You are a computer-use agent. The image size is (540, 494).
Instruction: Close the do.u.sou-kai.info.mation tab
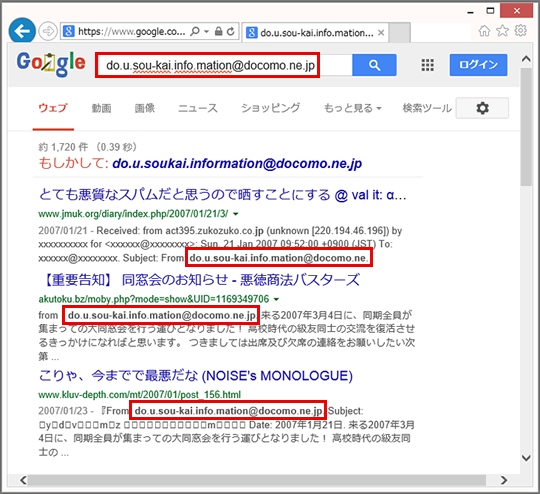point(381,33)
